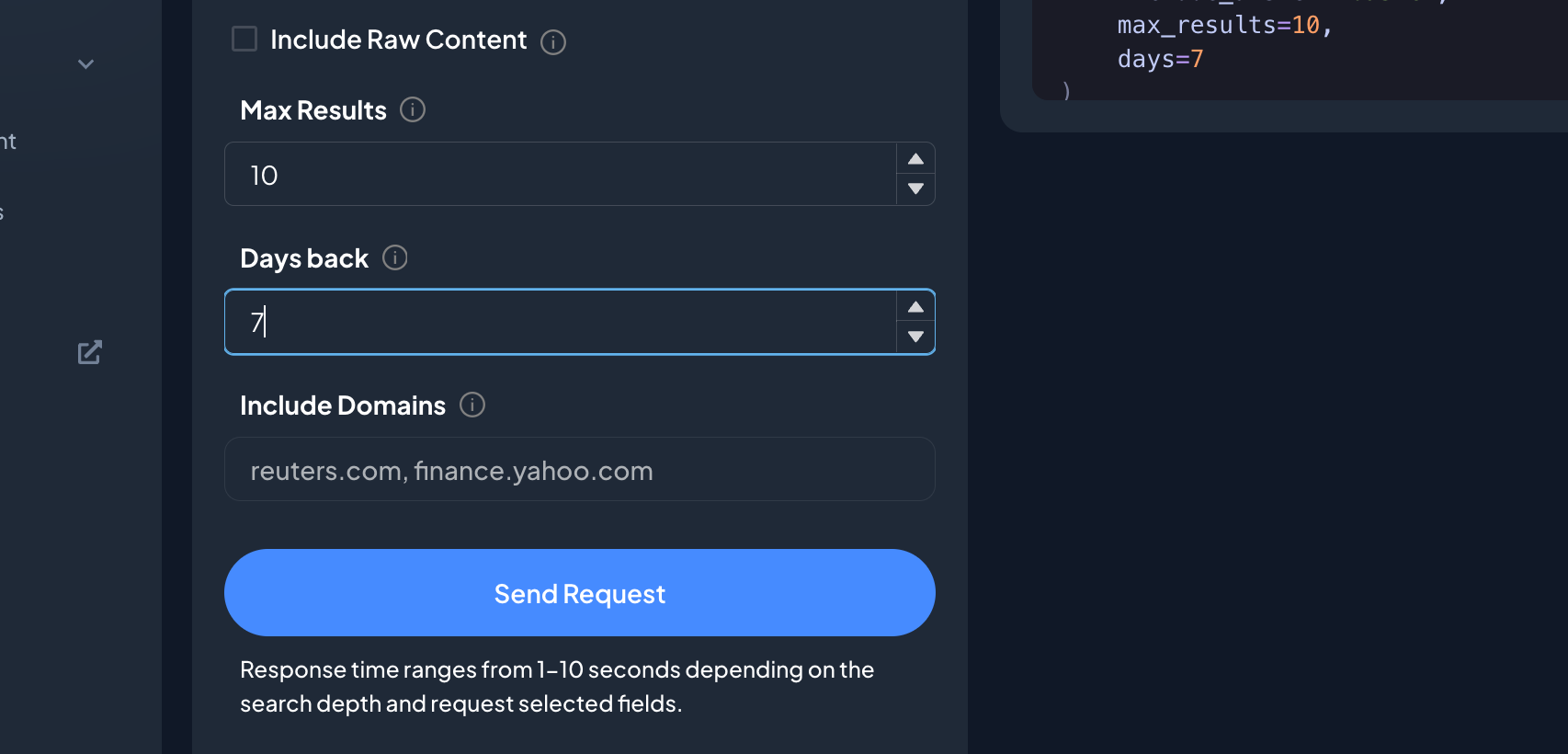Click the Max Results label text

[x=313, y=110]
